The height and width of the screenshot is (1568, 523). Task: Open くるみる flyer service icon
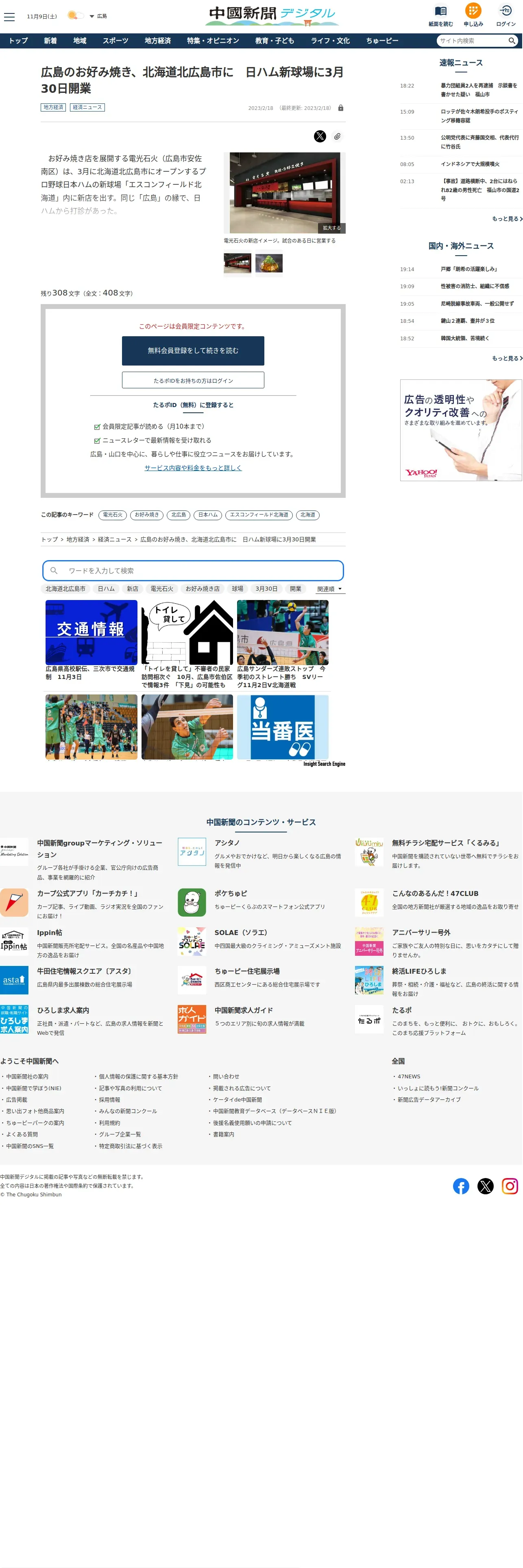(x=369, y=852)
